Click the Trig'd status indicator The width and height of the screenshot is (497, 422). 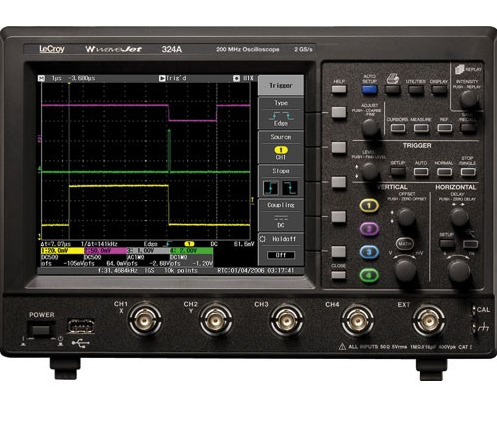(173, 78)
